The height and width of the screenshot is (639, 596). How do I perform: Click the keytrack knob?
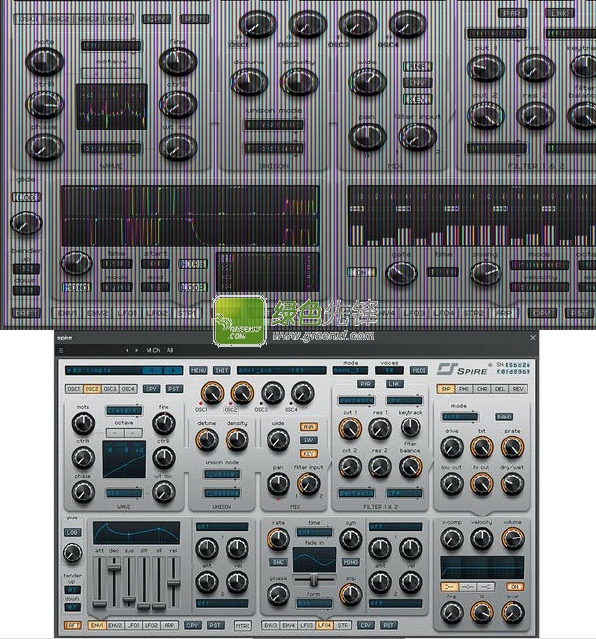pyautogui.click(x=410, y=427)
